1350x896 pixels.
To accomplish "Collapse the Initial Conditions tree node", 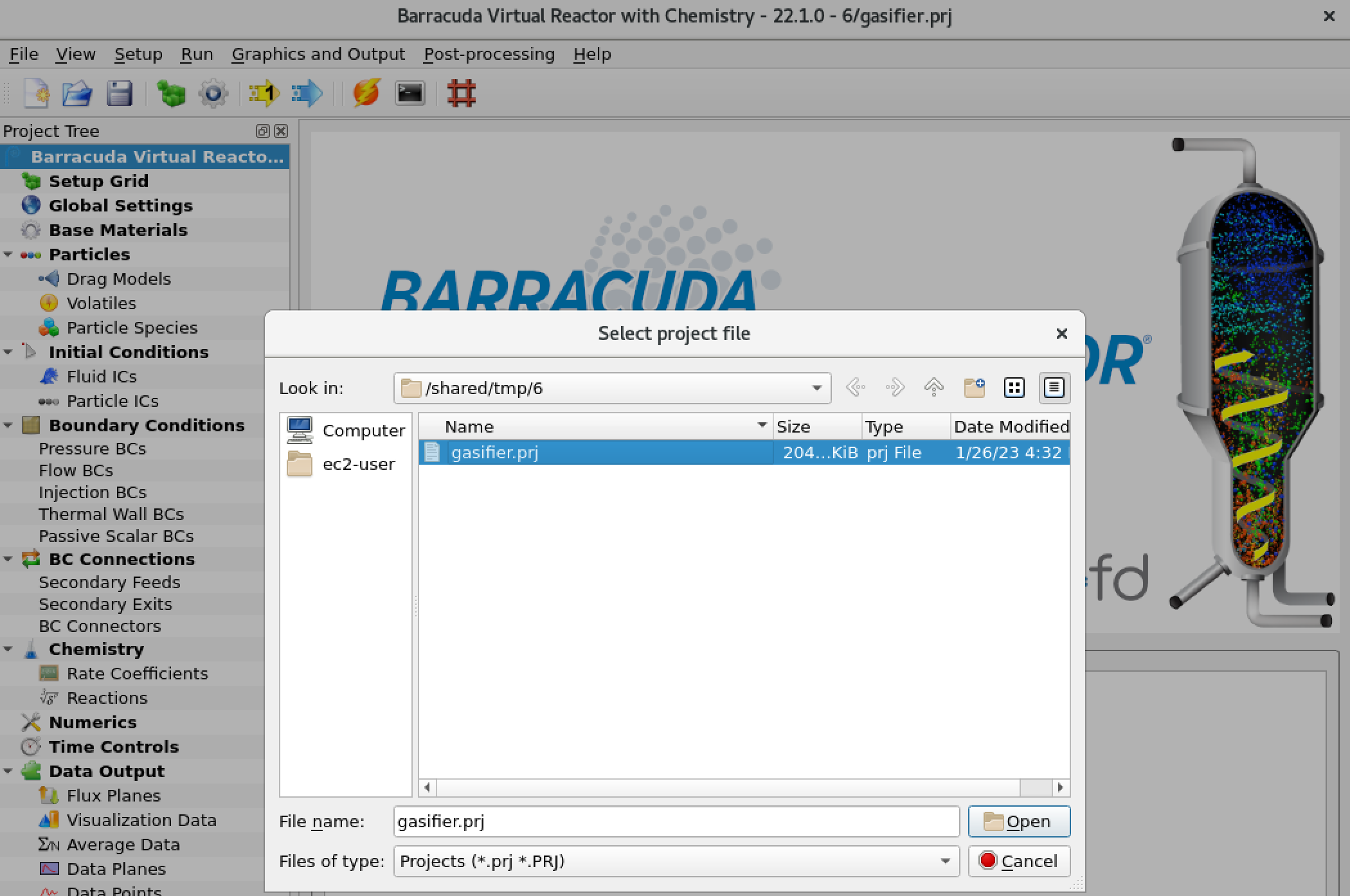I will click(x=8, y=352).
